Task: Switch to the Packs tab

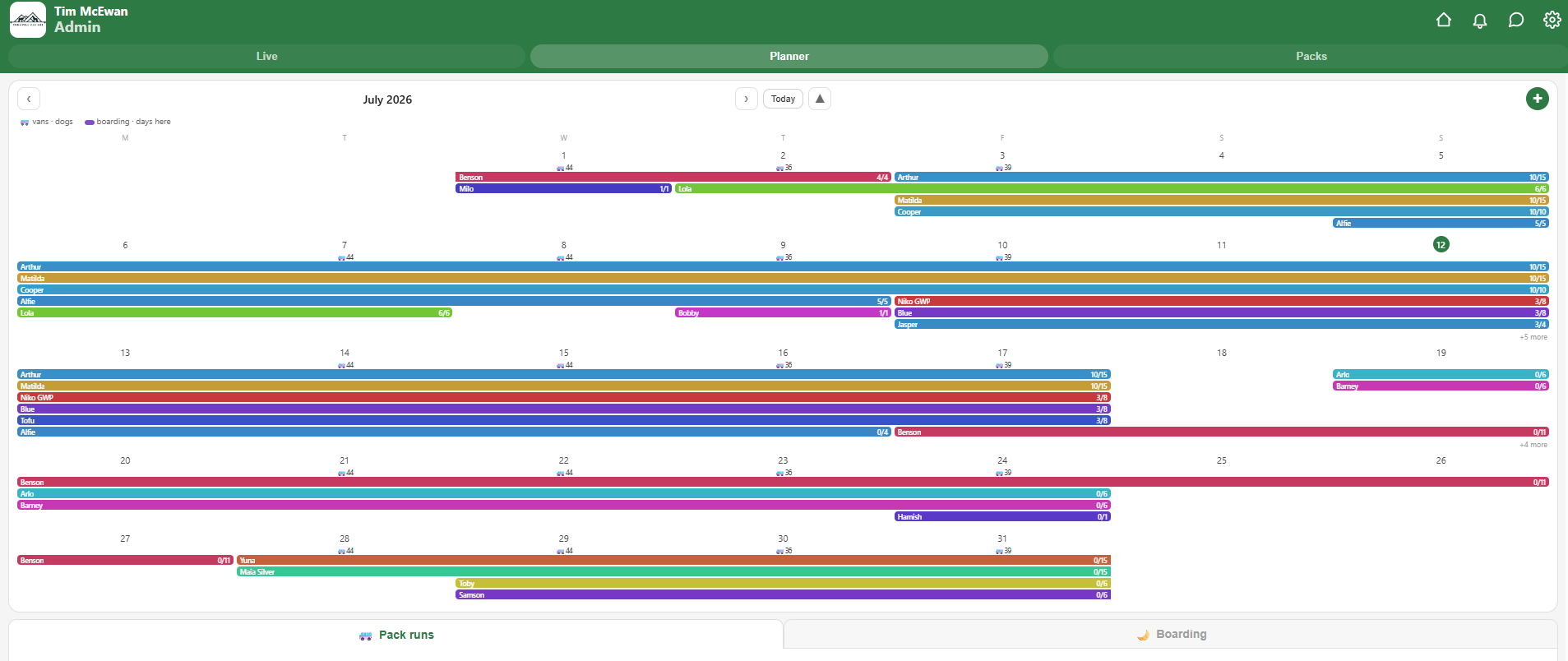Action: (1311, 56)
